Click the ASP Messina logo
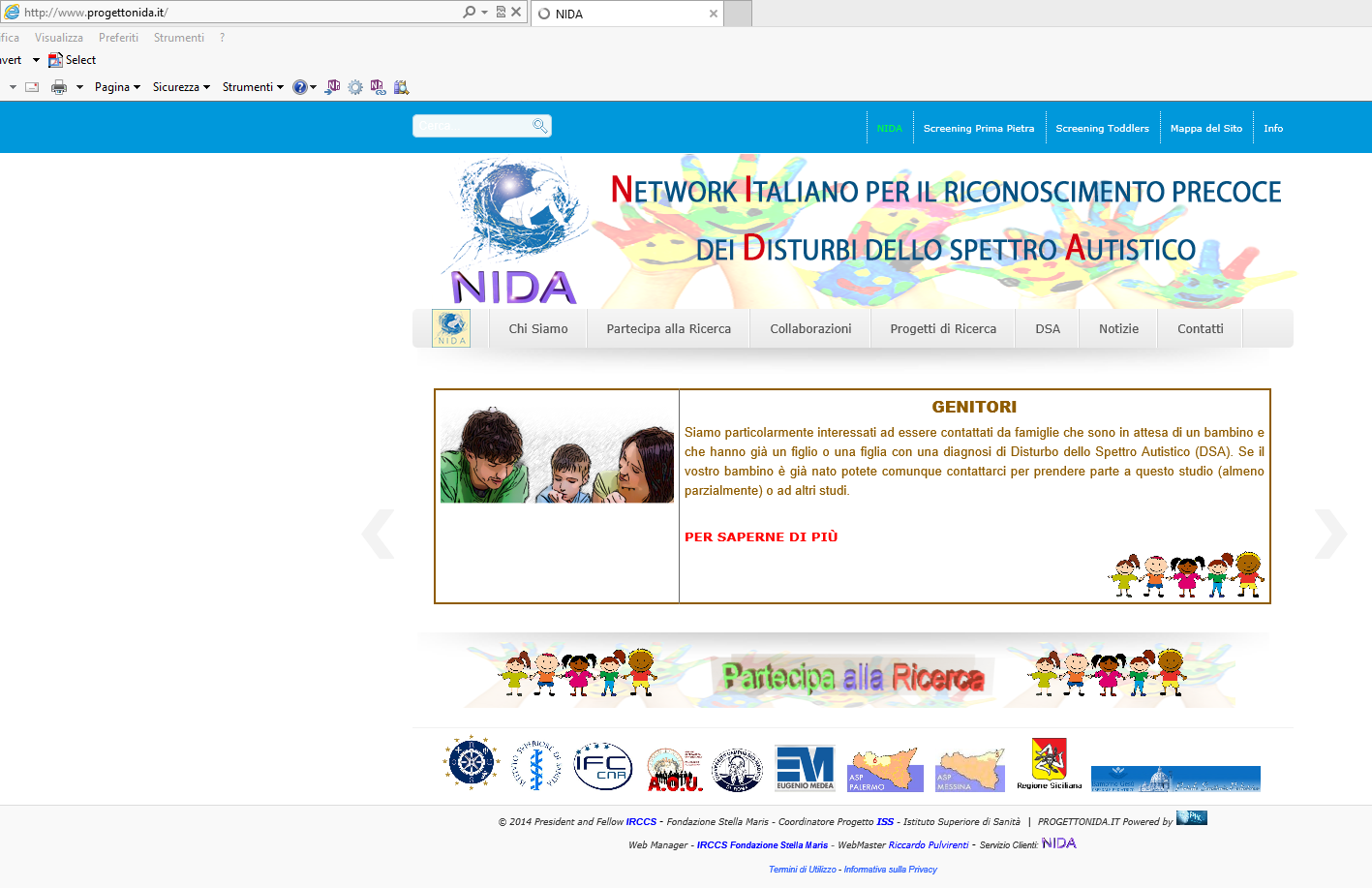 tap(970, 770)
